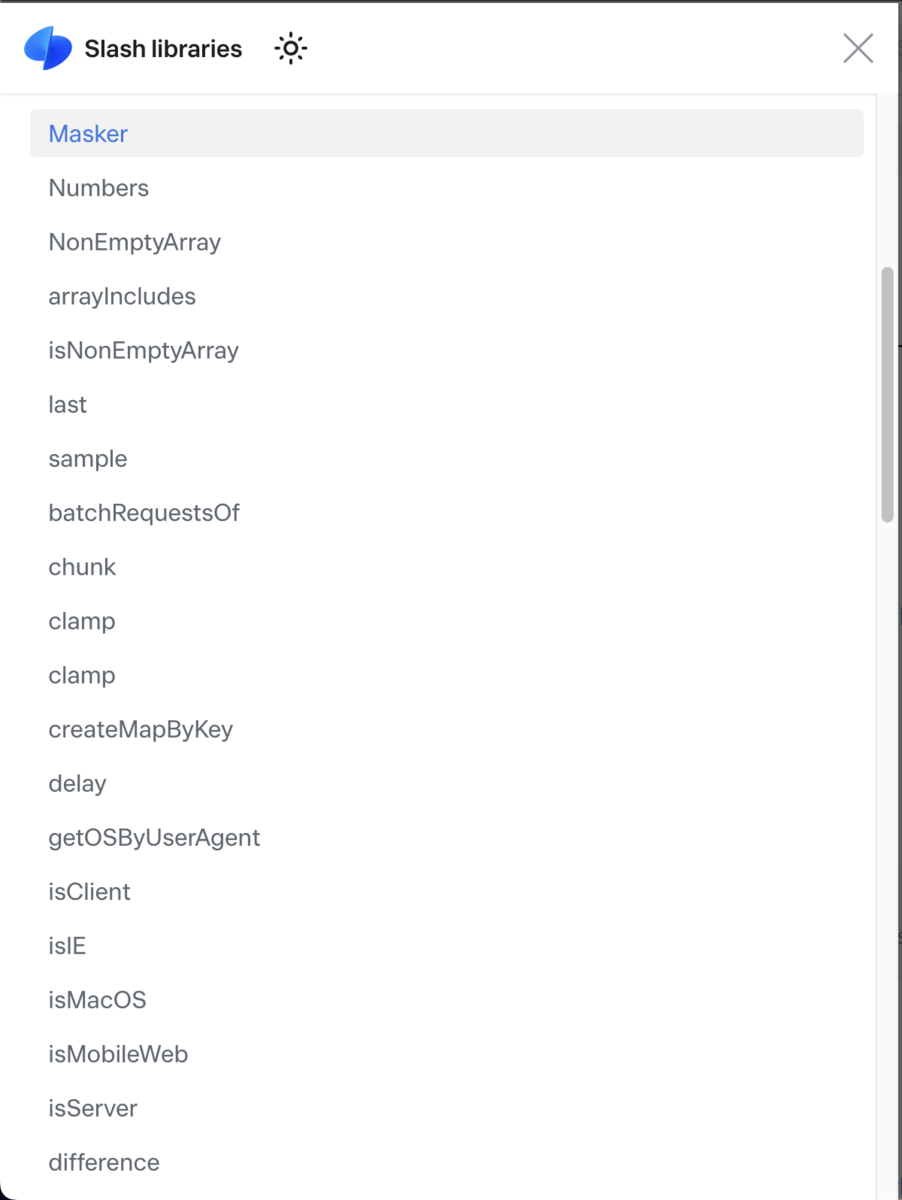Select the highlighted Masker library

pos(88,133)
